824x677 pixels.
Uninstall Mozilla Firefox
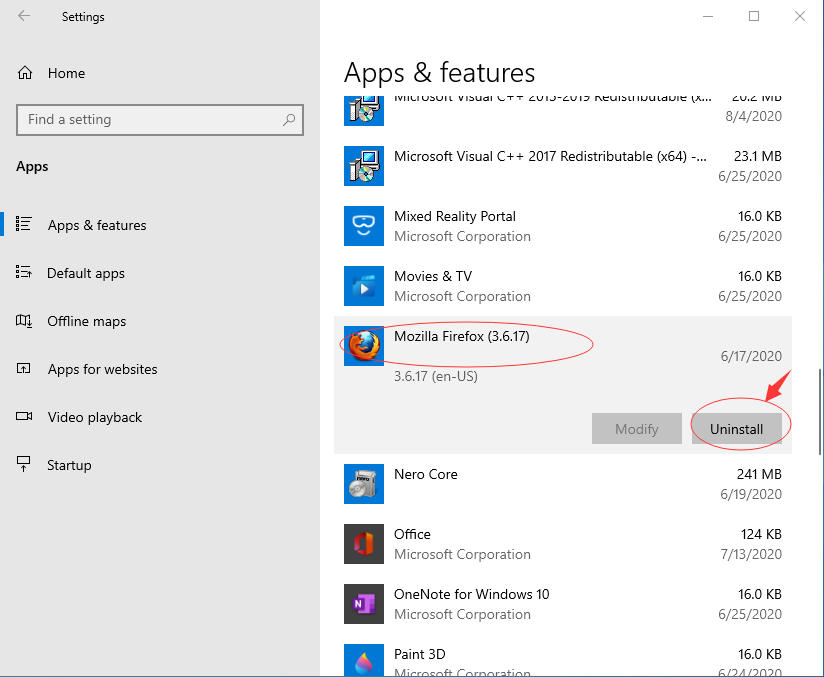click(x=736, y=429)
